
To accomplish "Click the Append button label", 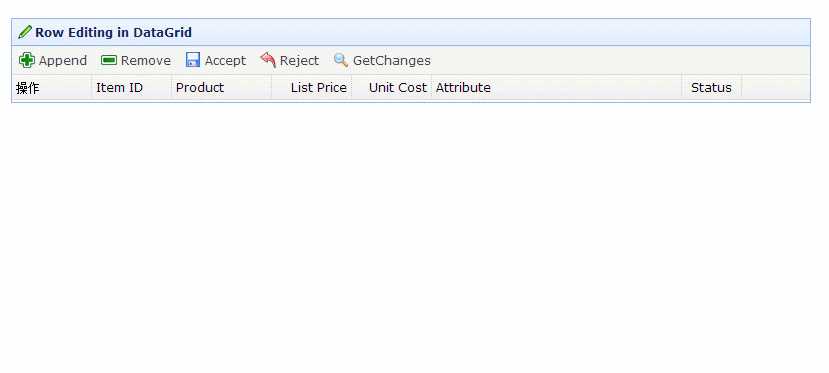I will pyautogui.click(x=63, y=61).
